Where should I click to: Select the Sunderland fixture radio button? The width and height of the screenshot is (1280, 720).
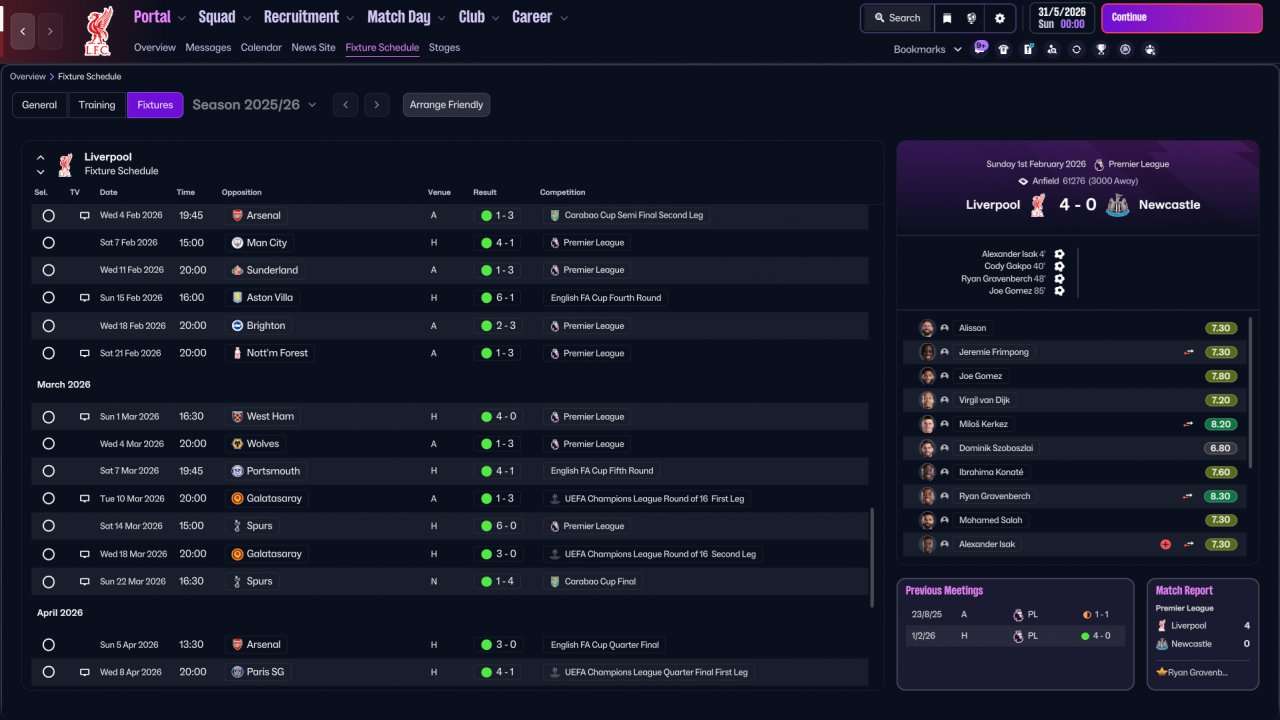click(48, 270)
